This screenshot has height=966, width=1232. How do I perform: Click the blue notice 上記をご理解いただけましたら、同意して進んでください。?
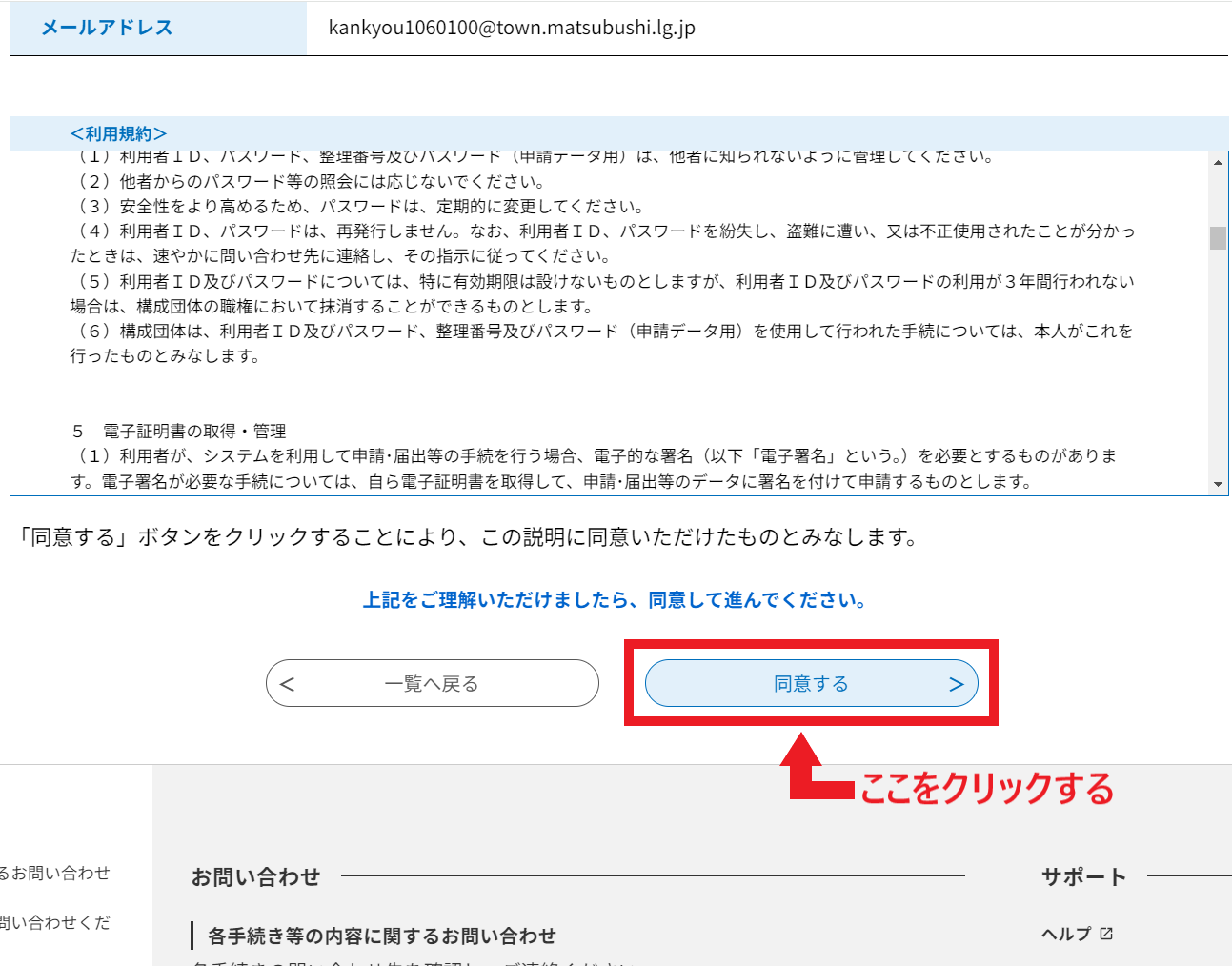pyautogui.click(x=615, y=600)
